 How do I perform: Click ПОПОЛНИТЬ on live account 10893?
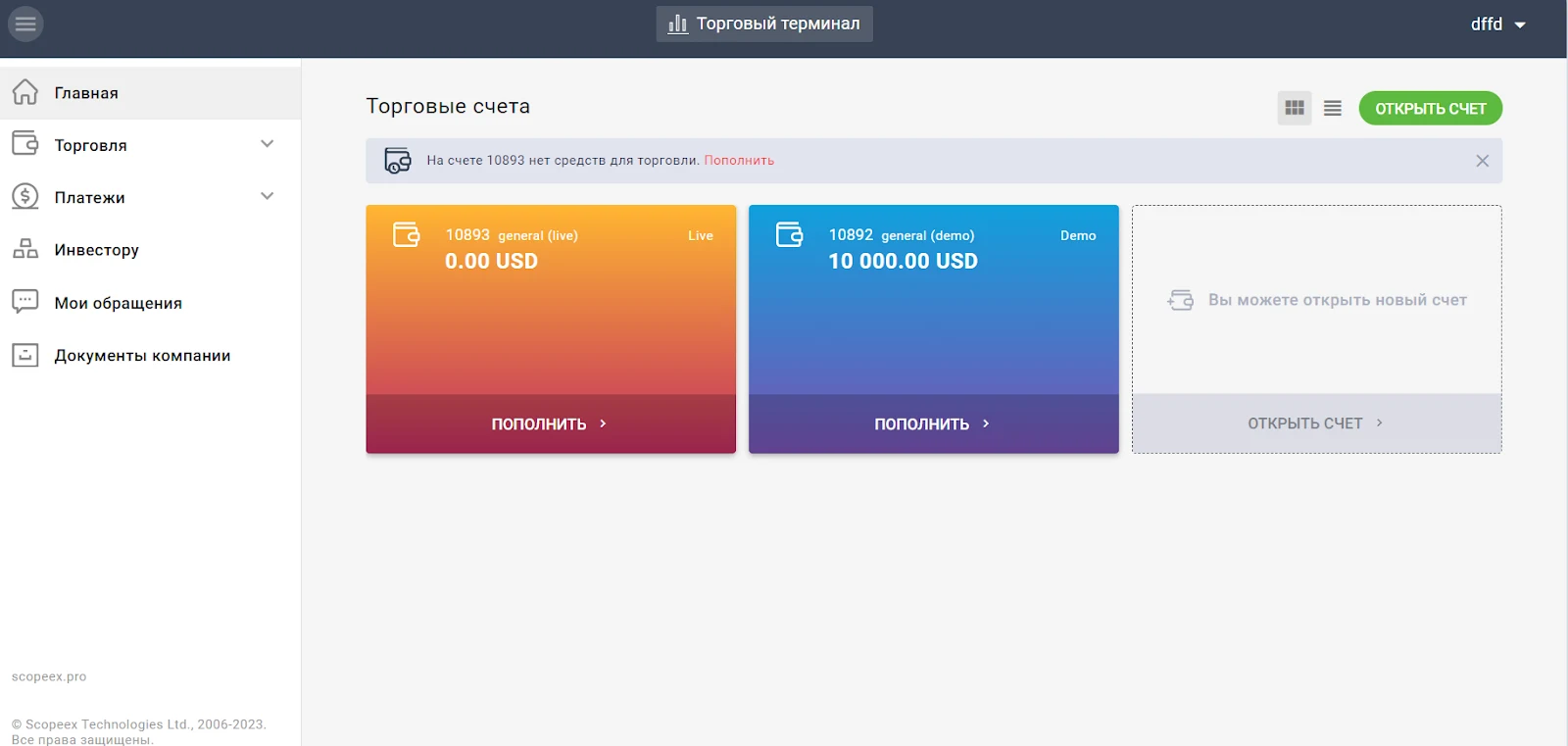tap(551, 423)
